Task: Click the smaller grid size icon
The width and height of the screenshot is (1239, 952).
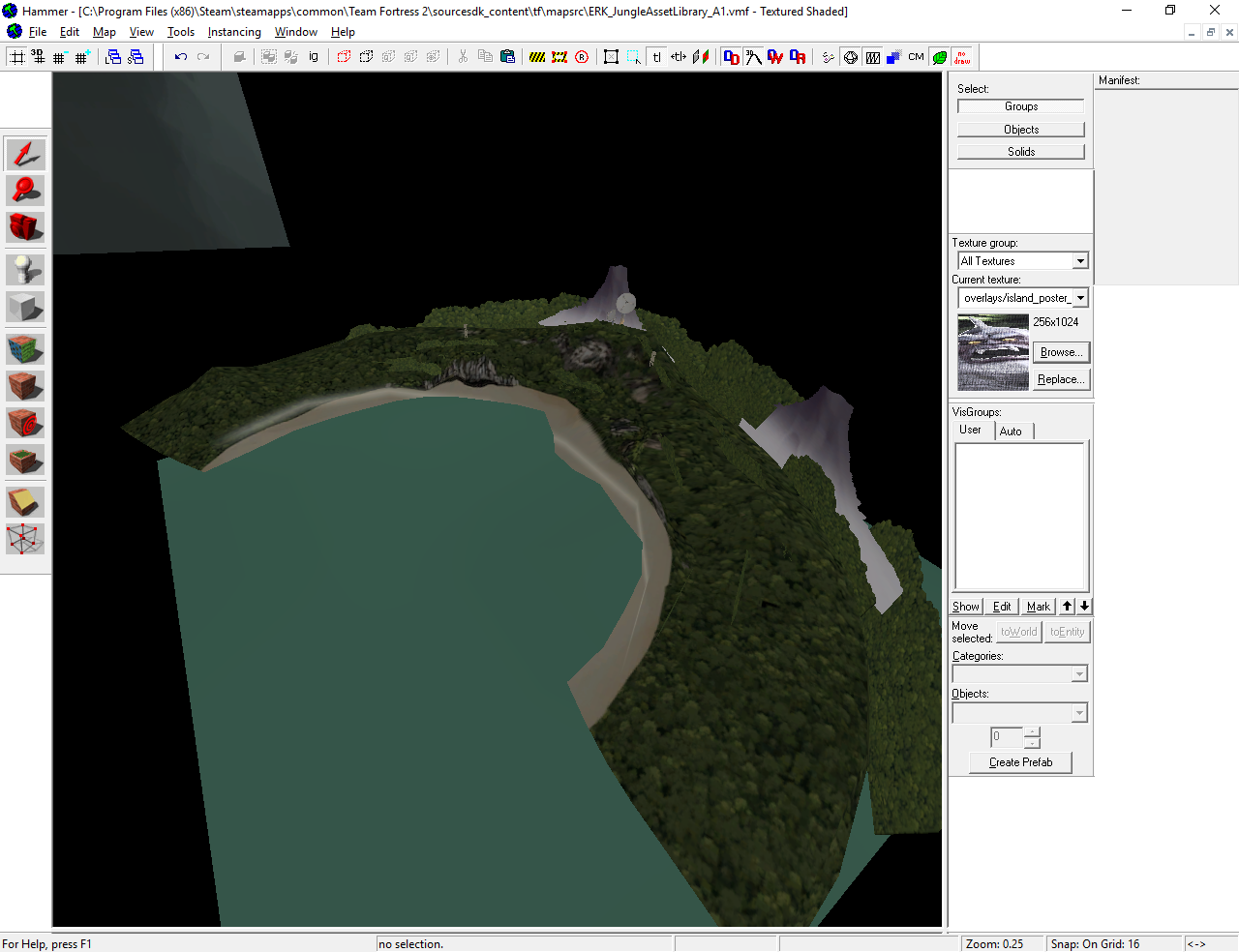Action: (x=60, y=57)
